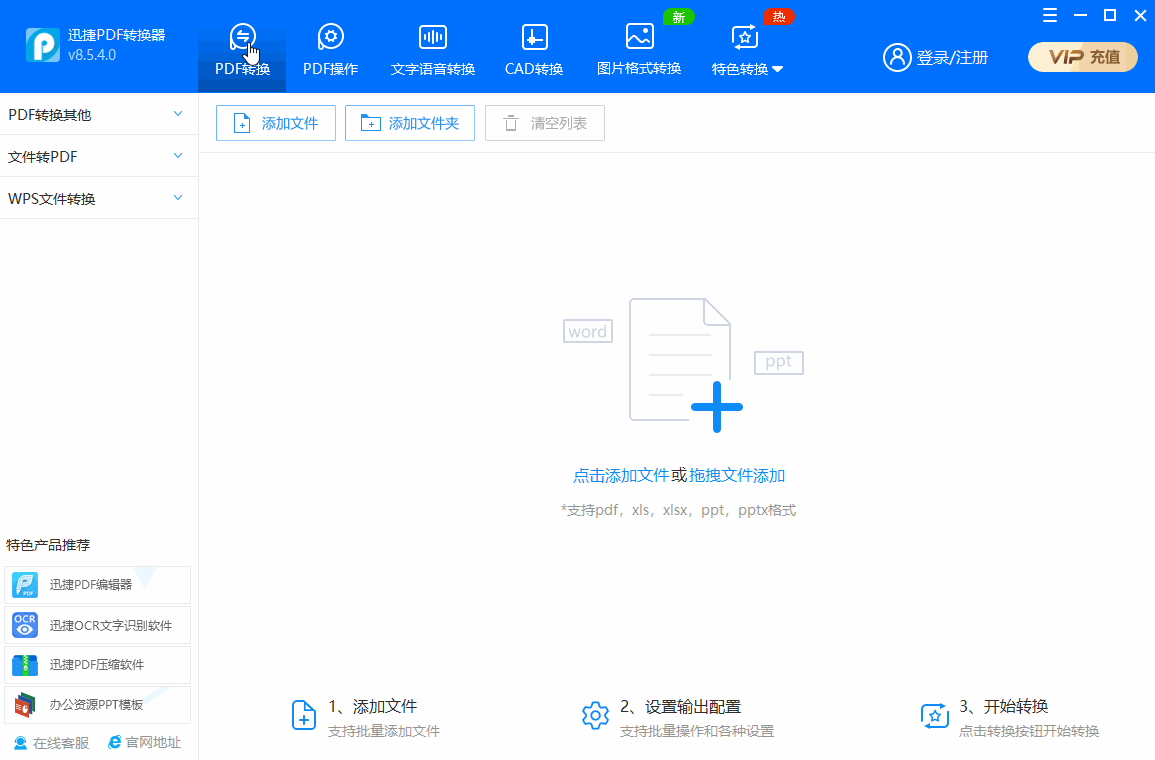Open the CAD转换 converter icon
Image resolution: width=1155 pixels, height=760 pixels.
tap(533, 37)
